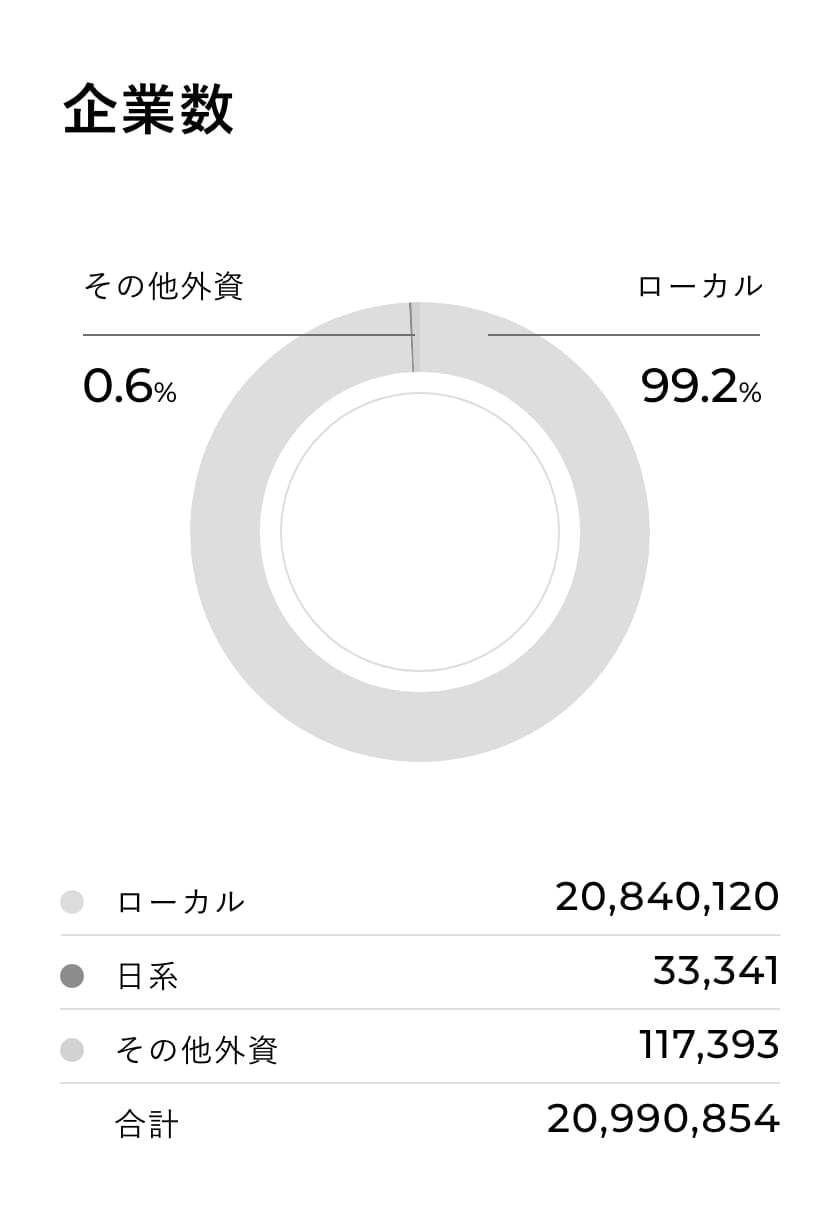840x1232 pixels.
Task: Click the 20,840,120 local company count
Action: pos(667,897)
